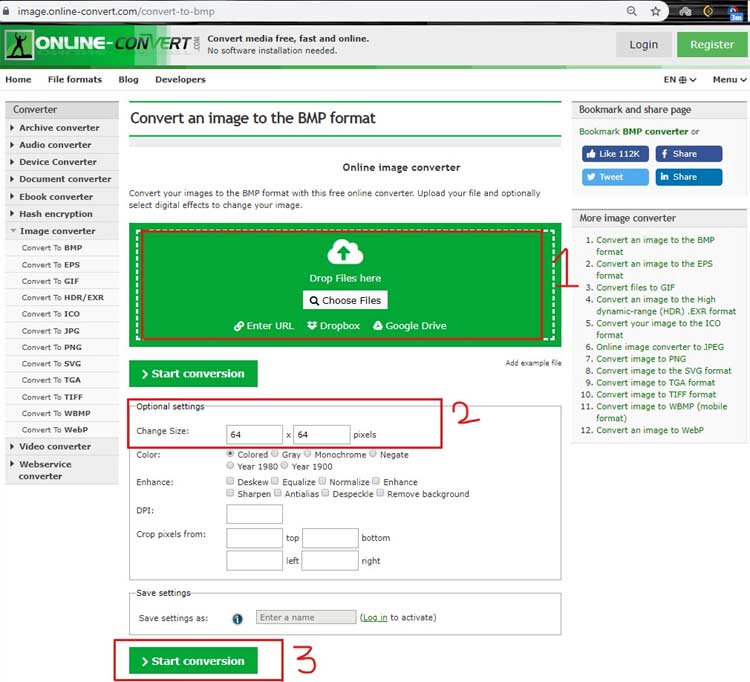
Task: Select the Monochrome color option
Action: coord(311,454)
